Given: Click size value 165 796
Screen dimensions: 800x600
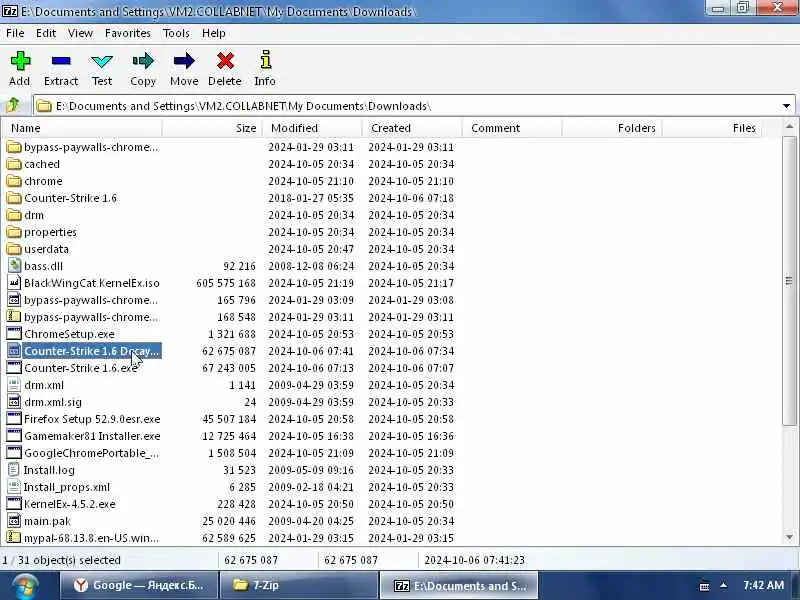Looking at the screenshot, I should [x=236, y=300].
